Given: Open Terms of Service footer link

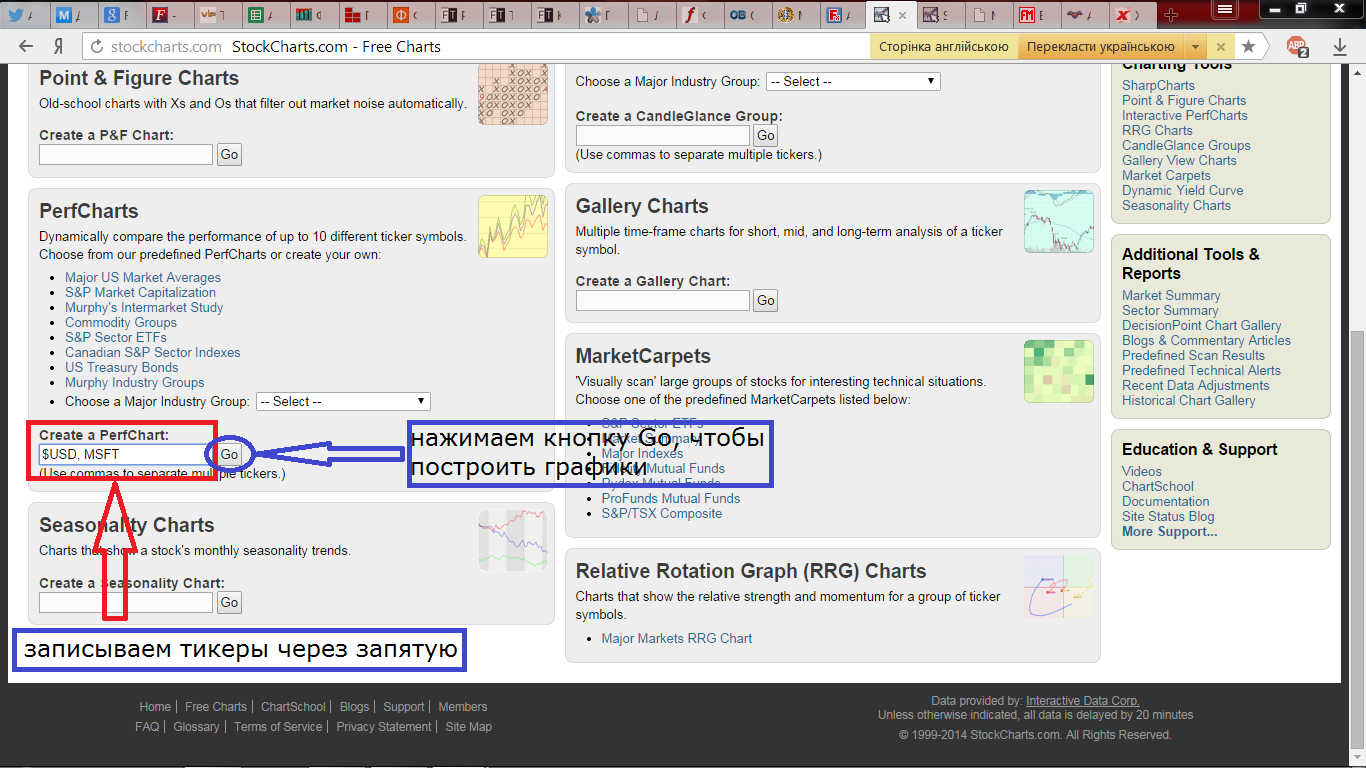Looking at the screenshot, I should coord(278,727).
